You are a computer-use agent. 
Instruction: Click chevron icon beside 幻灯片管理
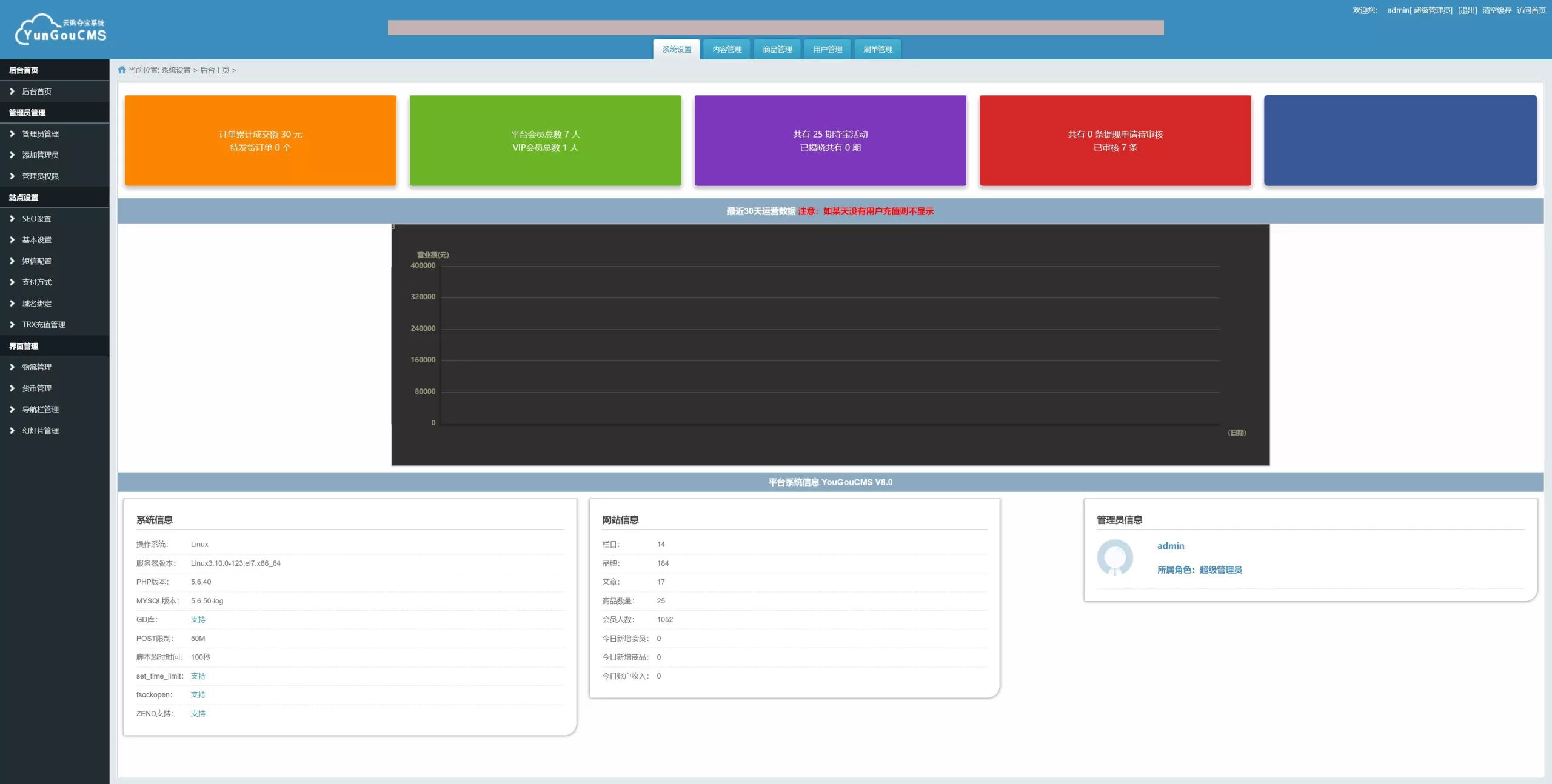[x=12, y=431]
